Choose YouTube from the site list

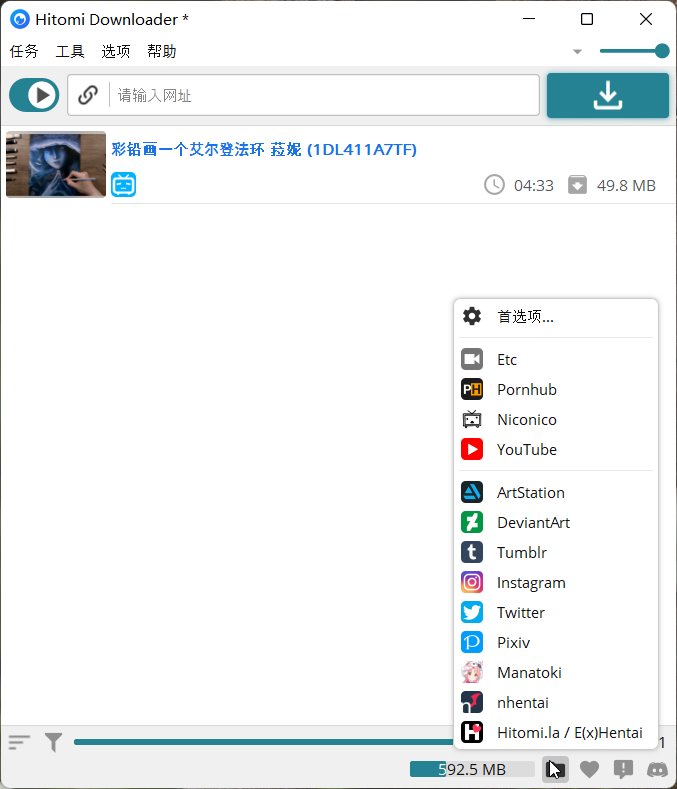click(526, 450)
